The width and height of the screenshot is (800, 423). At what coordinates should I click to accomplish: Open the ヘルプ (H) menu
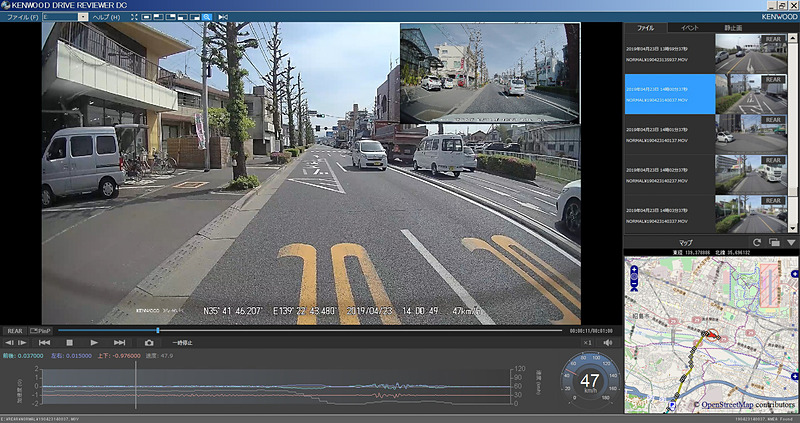(x=106, y=17)
